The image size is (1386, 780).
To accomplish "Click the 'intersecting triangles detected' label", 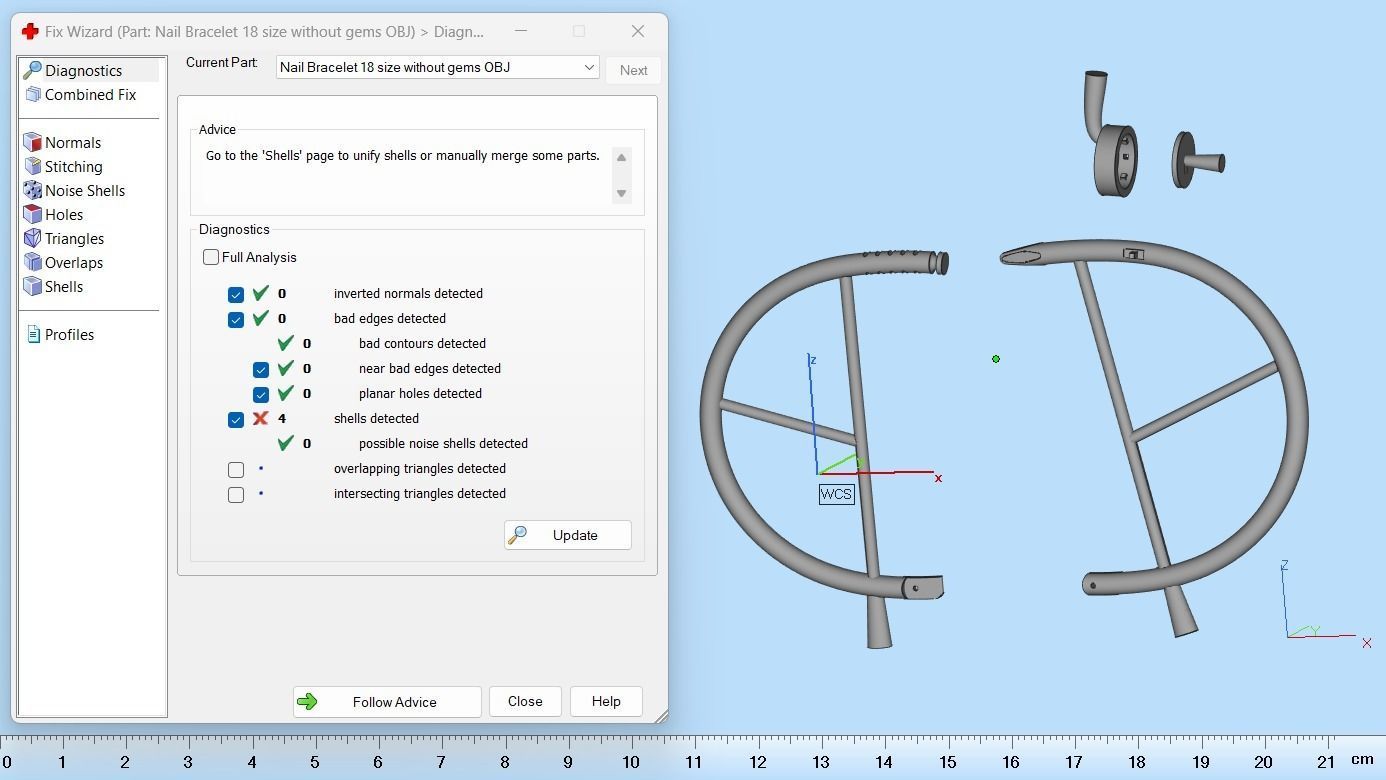I will pos(420,494).
